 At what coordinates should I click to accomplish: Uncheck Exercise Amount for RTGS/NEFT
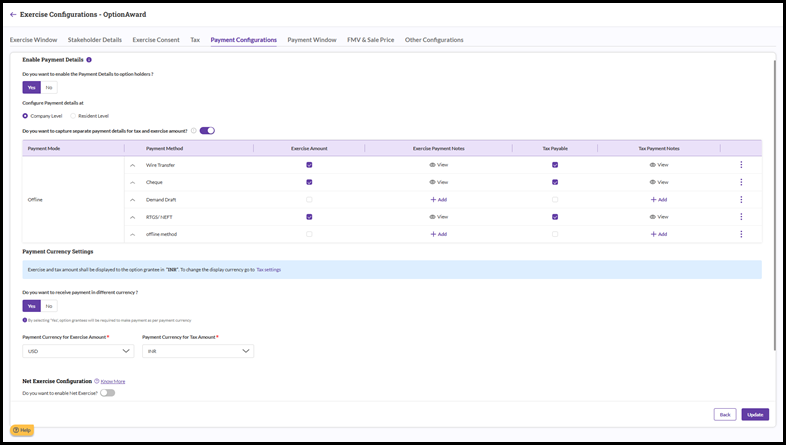coord(309,217)
